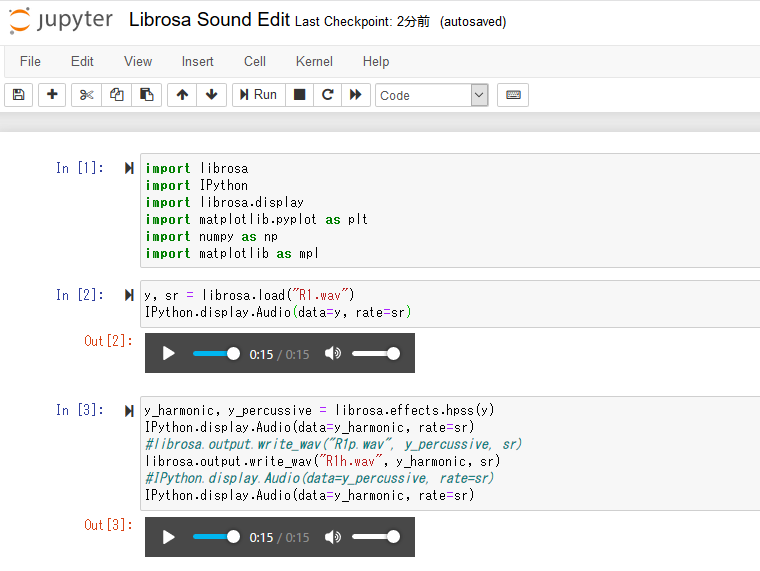Interrupt the kernel with stop icon
Screen dimensions: 760x571
coord(298,95)
